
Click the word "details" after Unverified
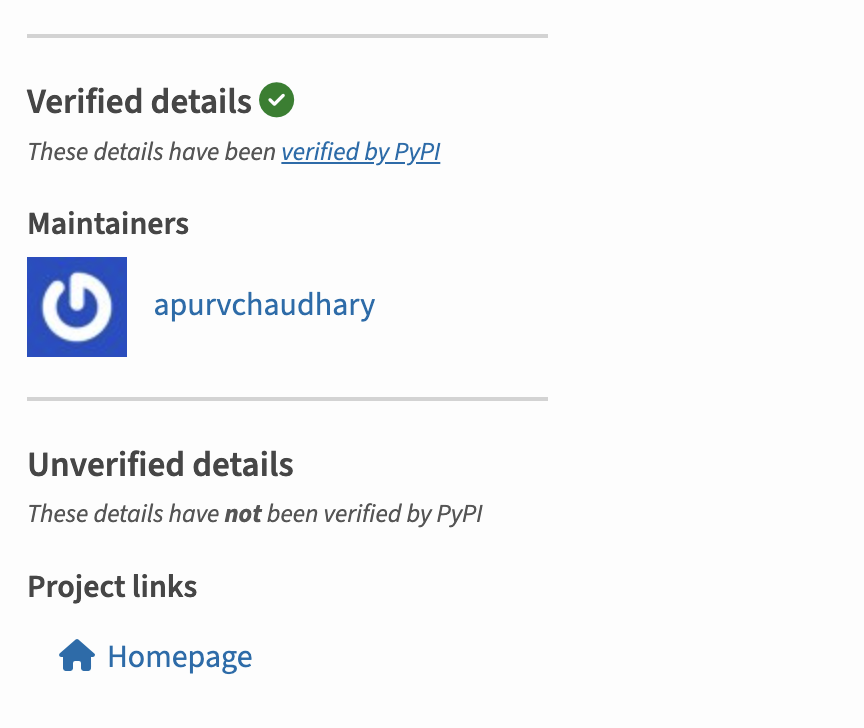pos(243,464)
